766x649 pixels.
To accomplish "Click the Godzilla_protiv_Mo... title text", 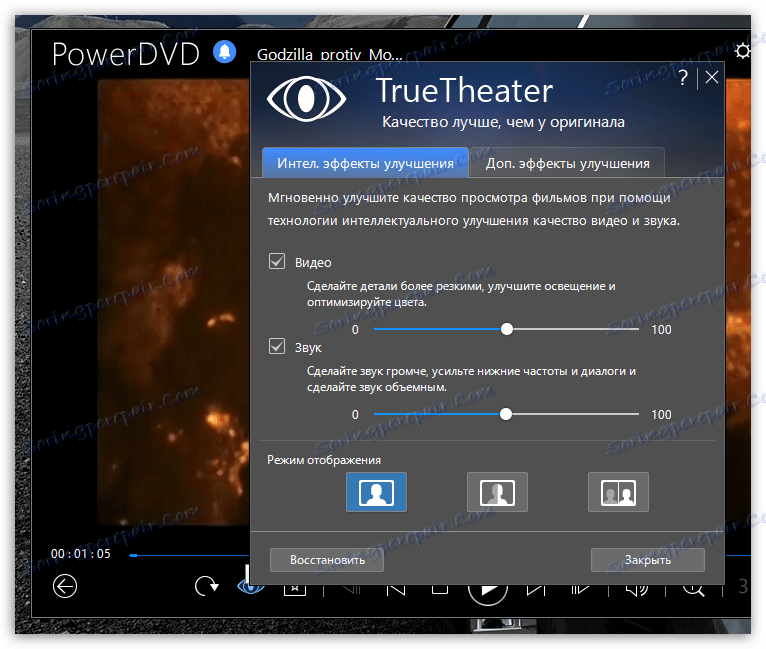I will pyautogui.click(x=330, y=54).
